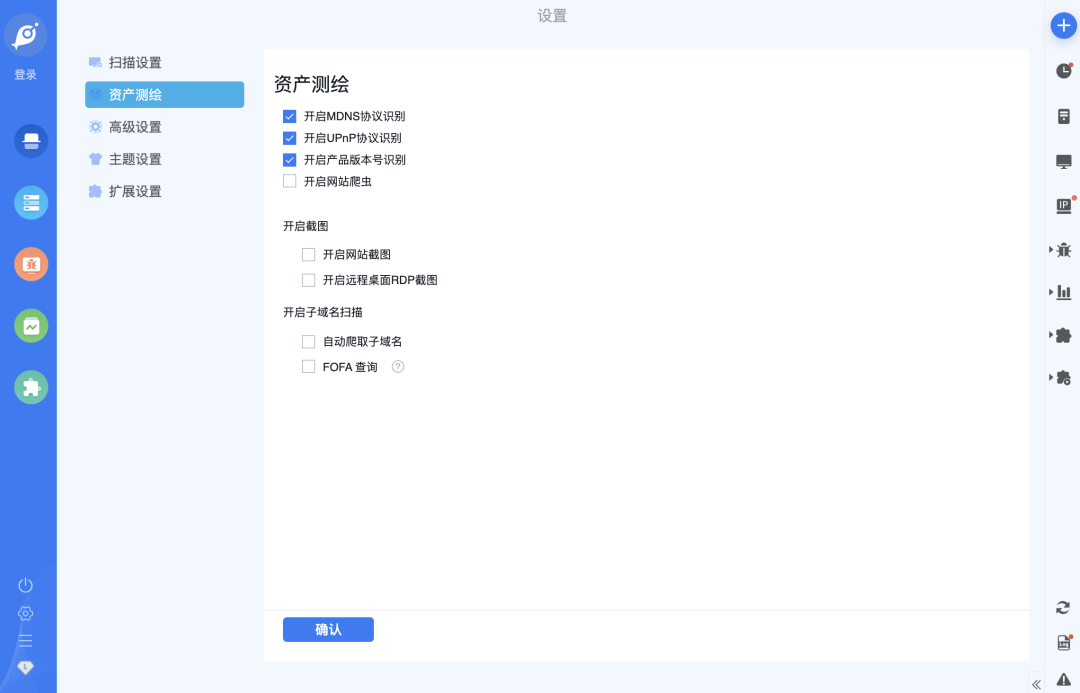Open the 主题设置 settings section

click(134, 158)
